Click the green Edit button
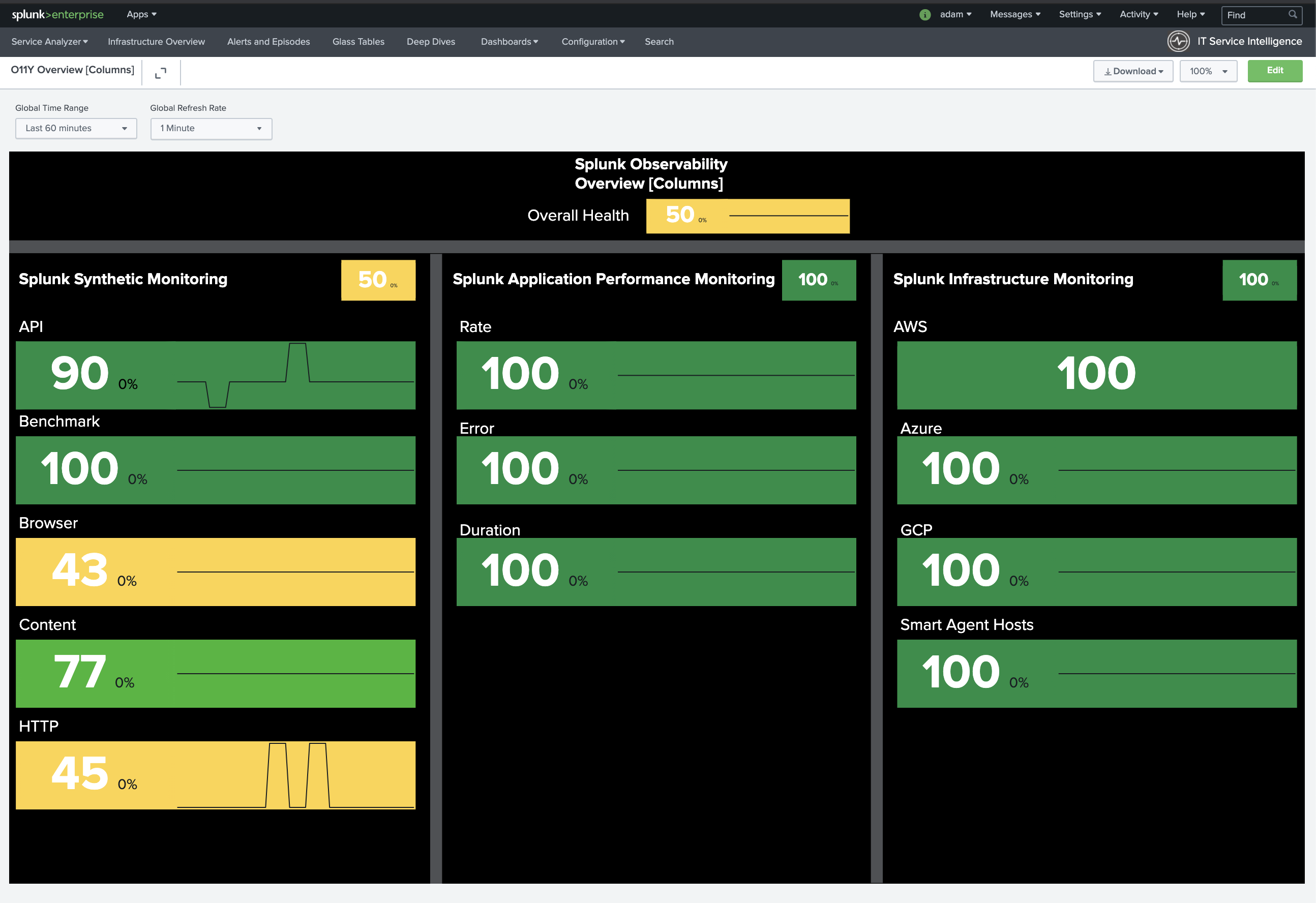This screenshot has height=903, width=1316. 1275,71
